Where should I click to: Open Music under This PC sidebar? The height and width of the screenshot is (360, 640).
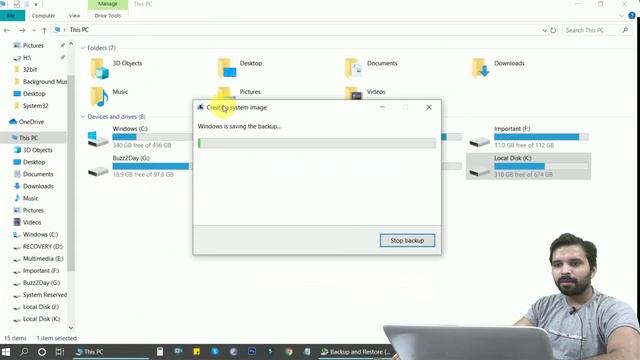pos(31,198)
